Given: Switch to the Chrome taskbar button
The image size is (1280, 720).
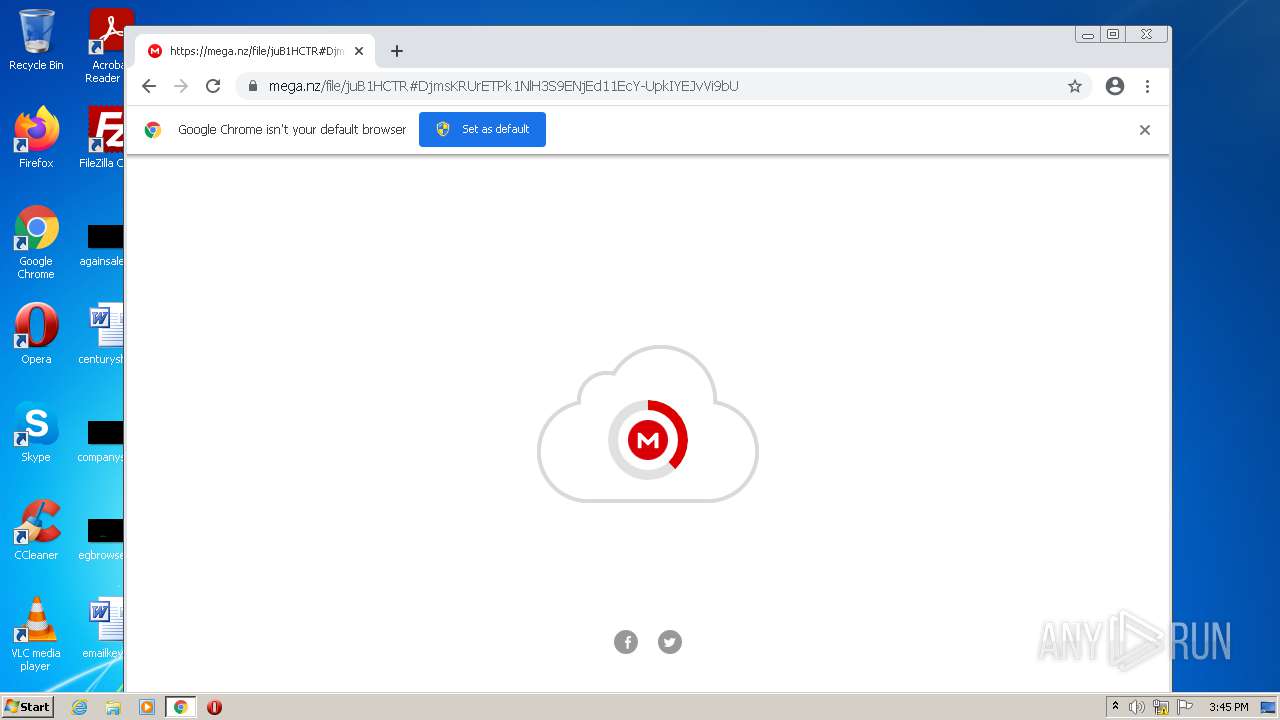Looking at the screenshot, I should [x=180, y=707].
